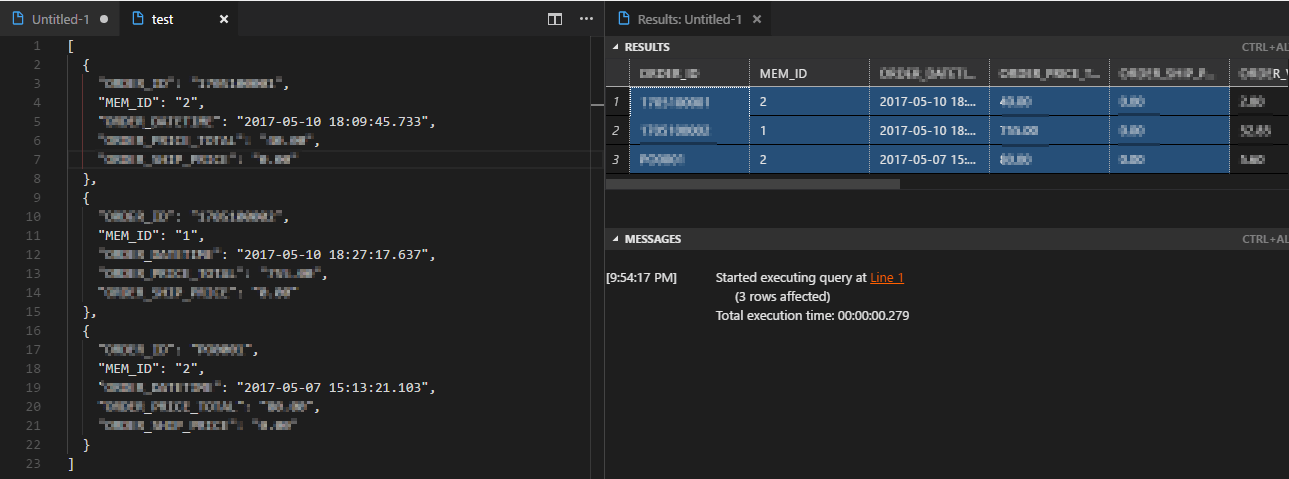Select the Results: Untitled-1 tab
This screenshot has width=1289, height=479.
pyautogui.click(x=689, y=19)
